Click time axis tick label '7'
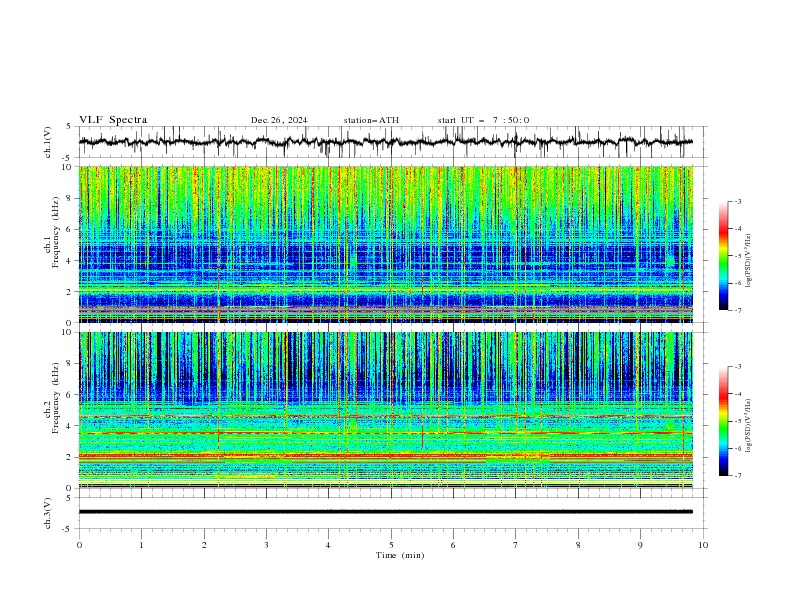The image size is (792, 612). point(516,545)
